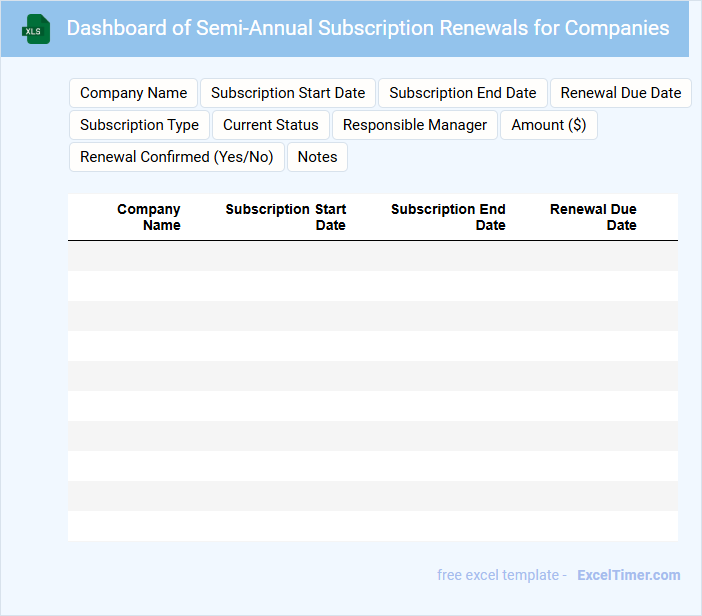Image resolution: width=702 pixels, height=616 pixels.
Task: Select the Company Name tag
Action: coord(133,93)
